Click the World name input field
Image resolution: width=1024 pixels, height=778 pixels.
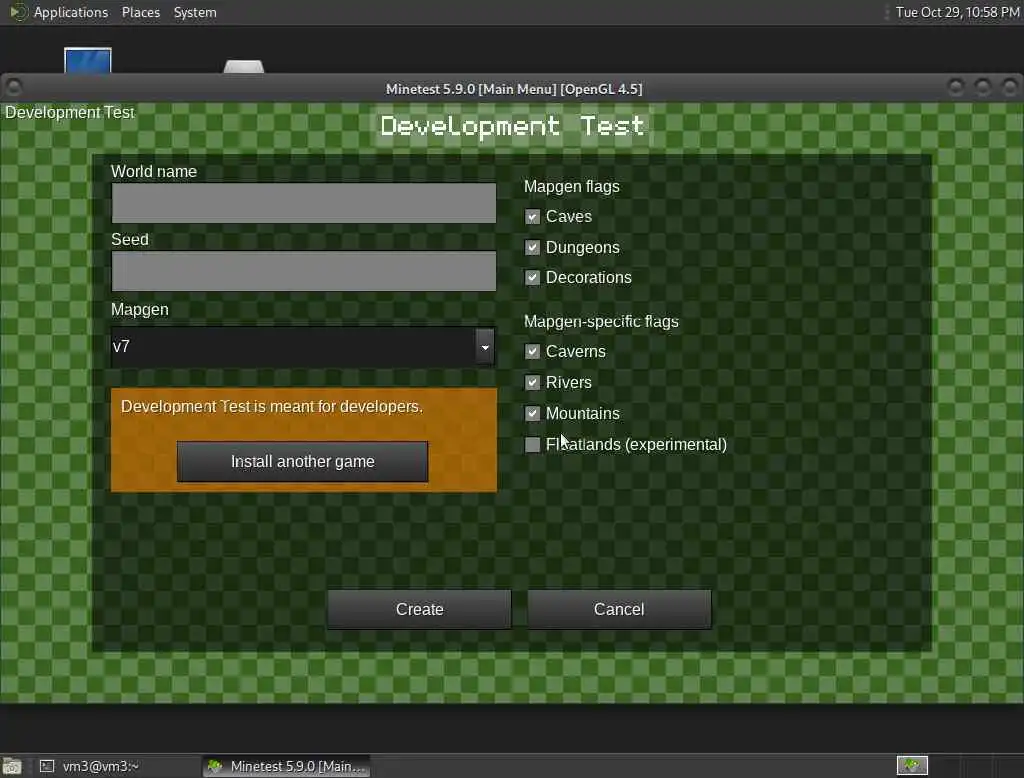click(304, 203)
